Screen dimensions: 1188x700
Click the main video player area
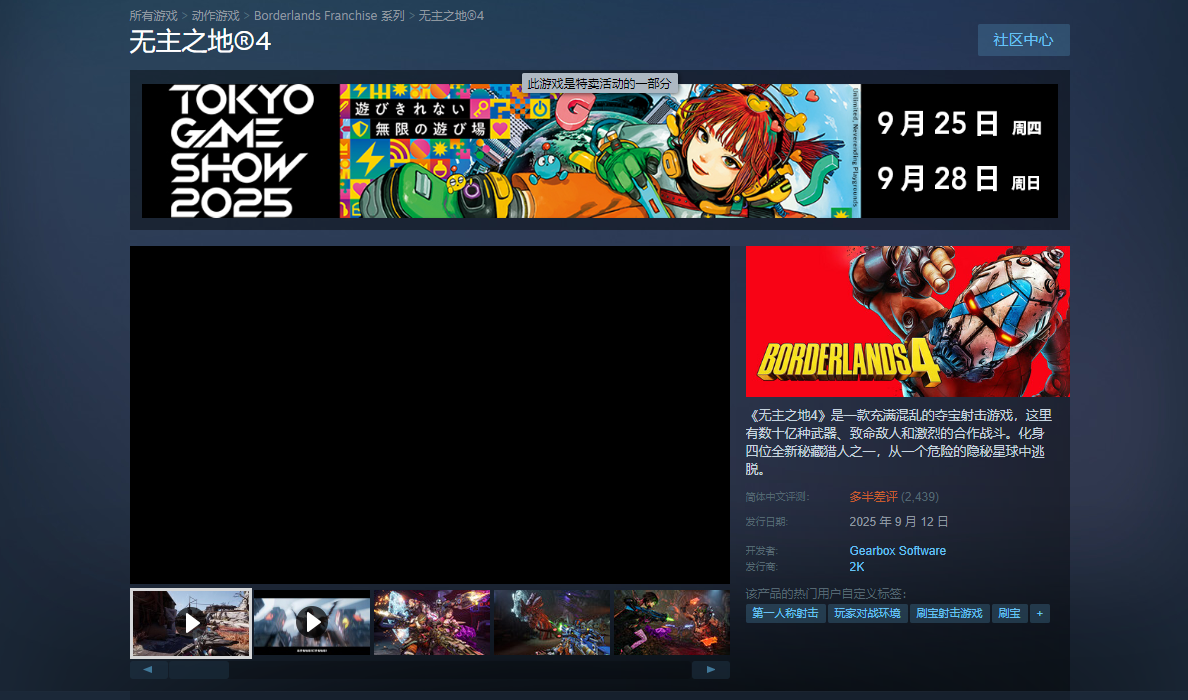coord(430,415)
